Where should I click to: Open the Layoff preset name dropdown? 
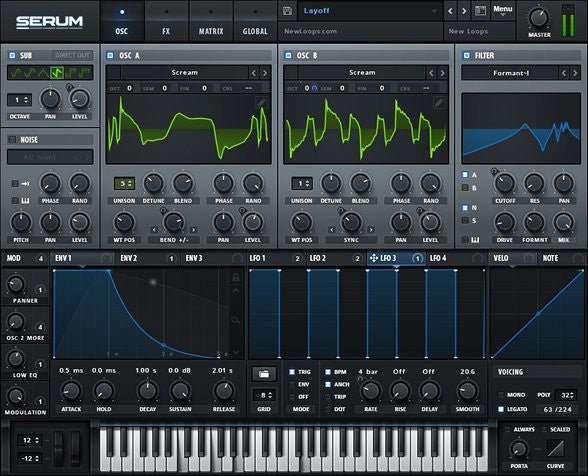(x=369, y=11)
